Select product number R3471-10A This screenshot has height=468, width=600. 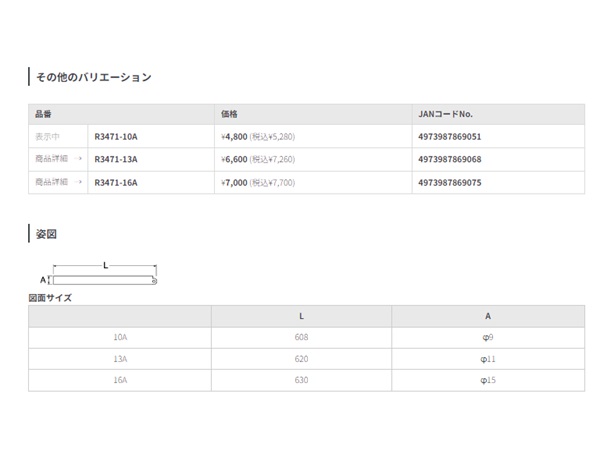coord(116,137)
